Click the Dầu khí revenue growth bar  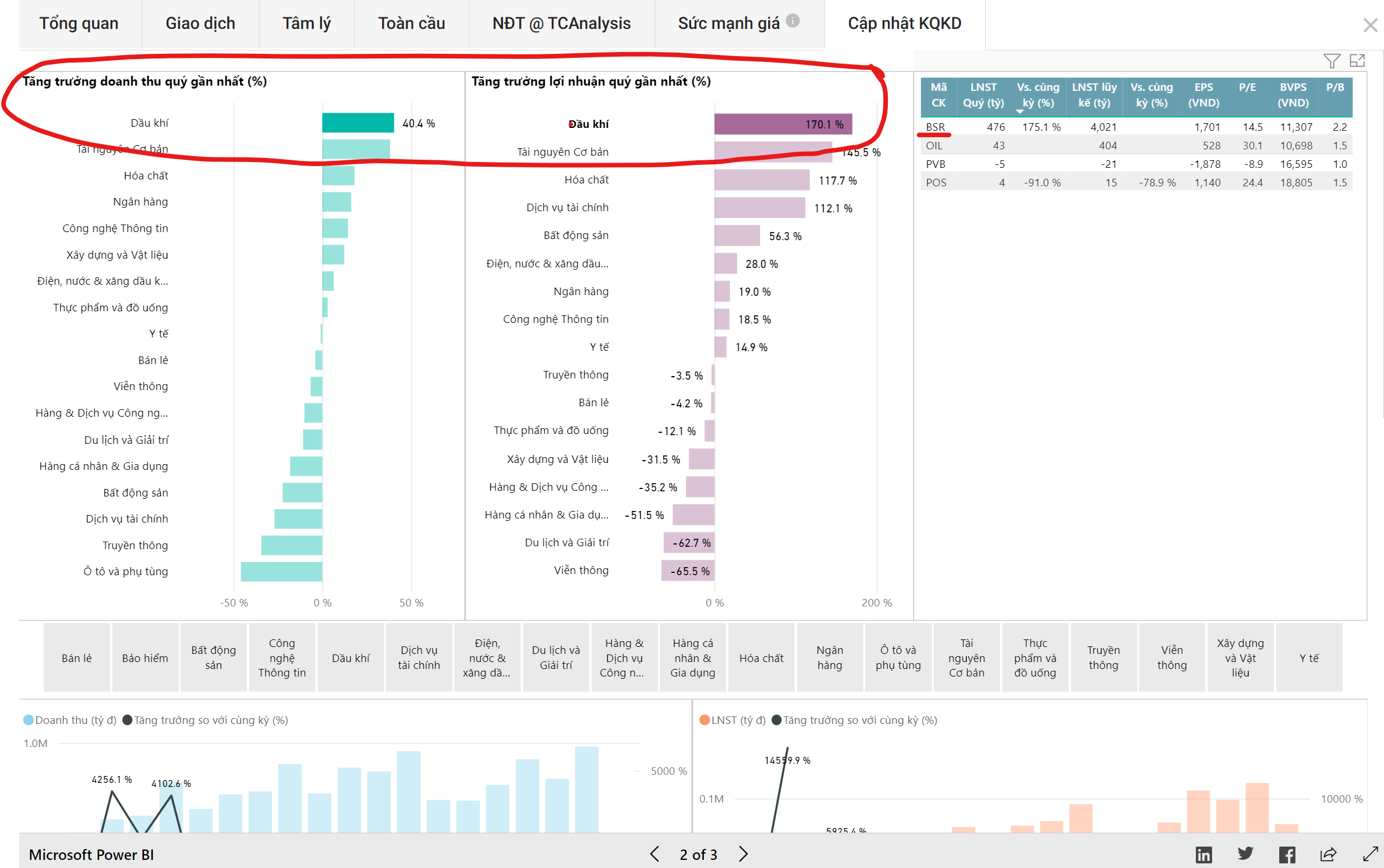point(358,123)
